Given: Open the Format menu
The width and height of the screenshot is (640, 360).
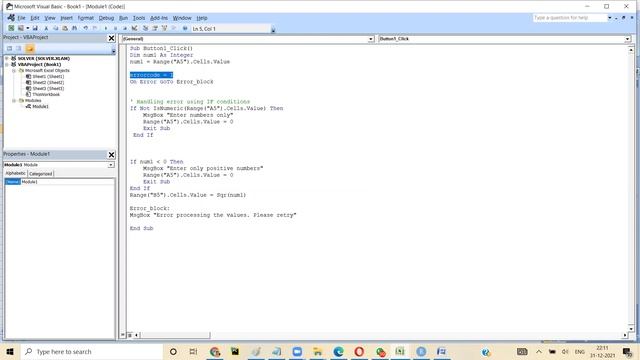Looking at the screenshot, I should [86, 18].
